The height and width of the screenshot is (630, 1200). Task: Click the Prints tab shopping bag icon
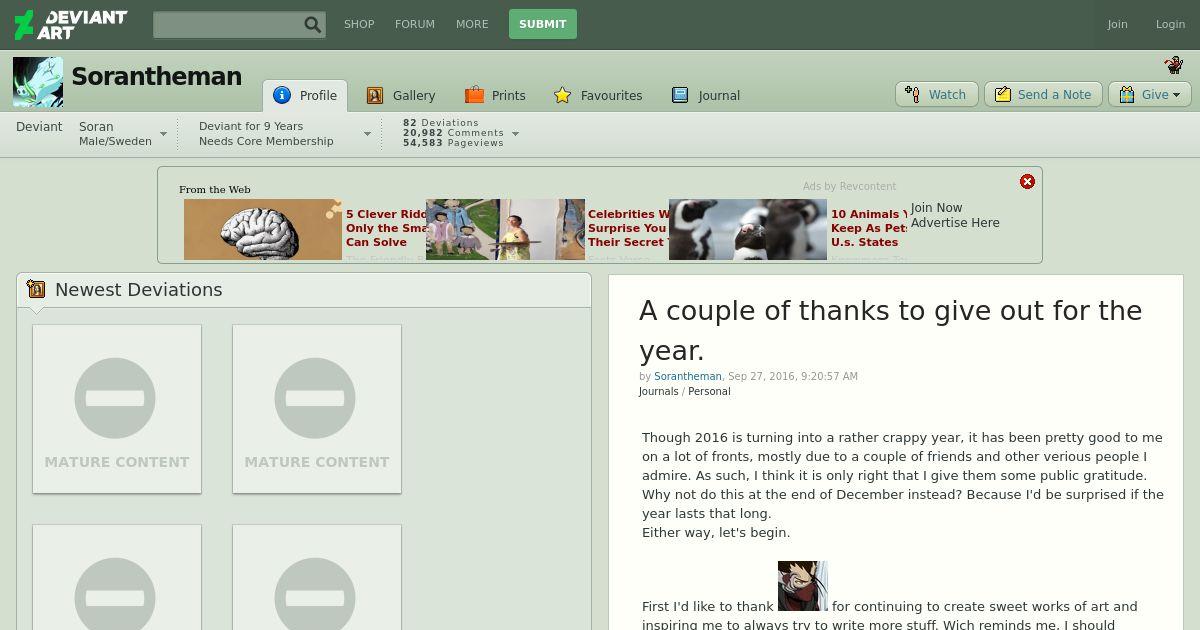[474, 95]
